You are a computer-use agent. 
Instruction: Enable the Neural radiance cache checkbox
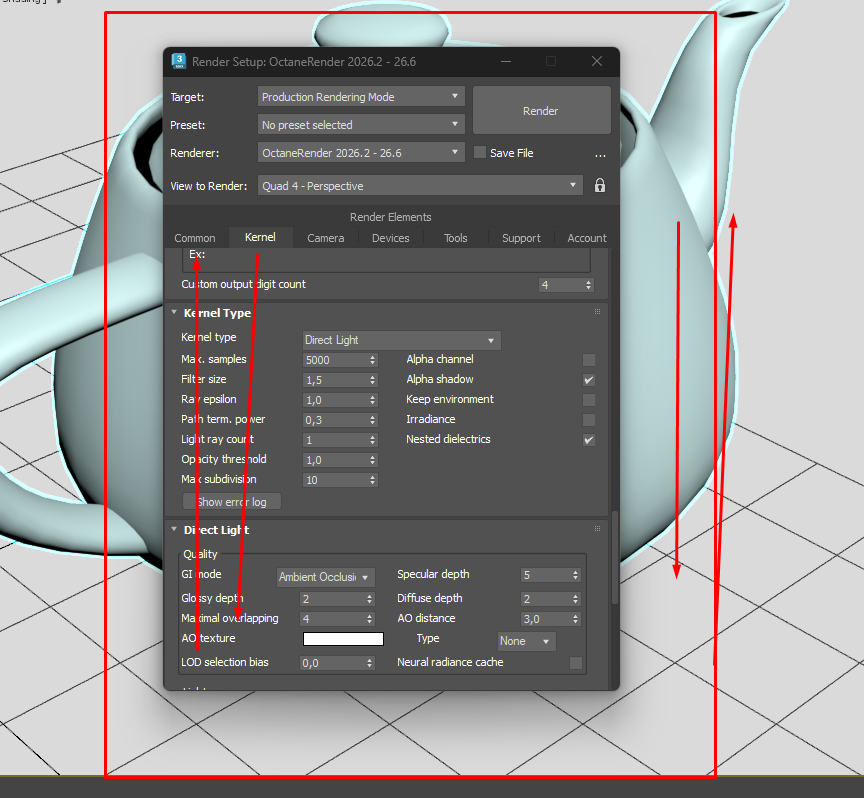[576, 663]
